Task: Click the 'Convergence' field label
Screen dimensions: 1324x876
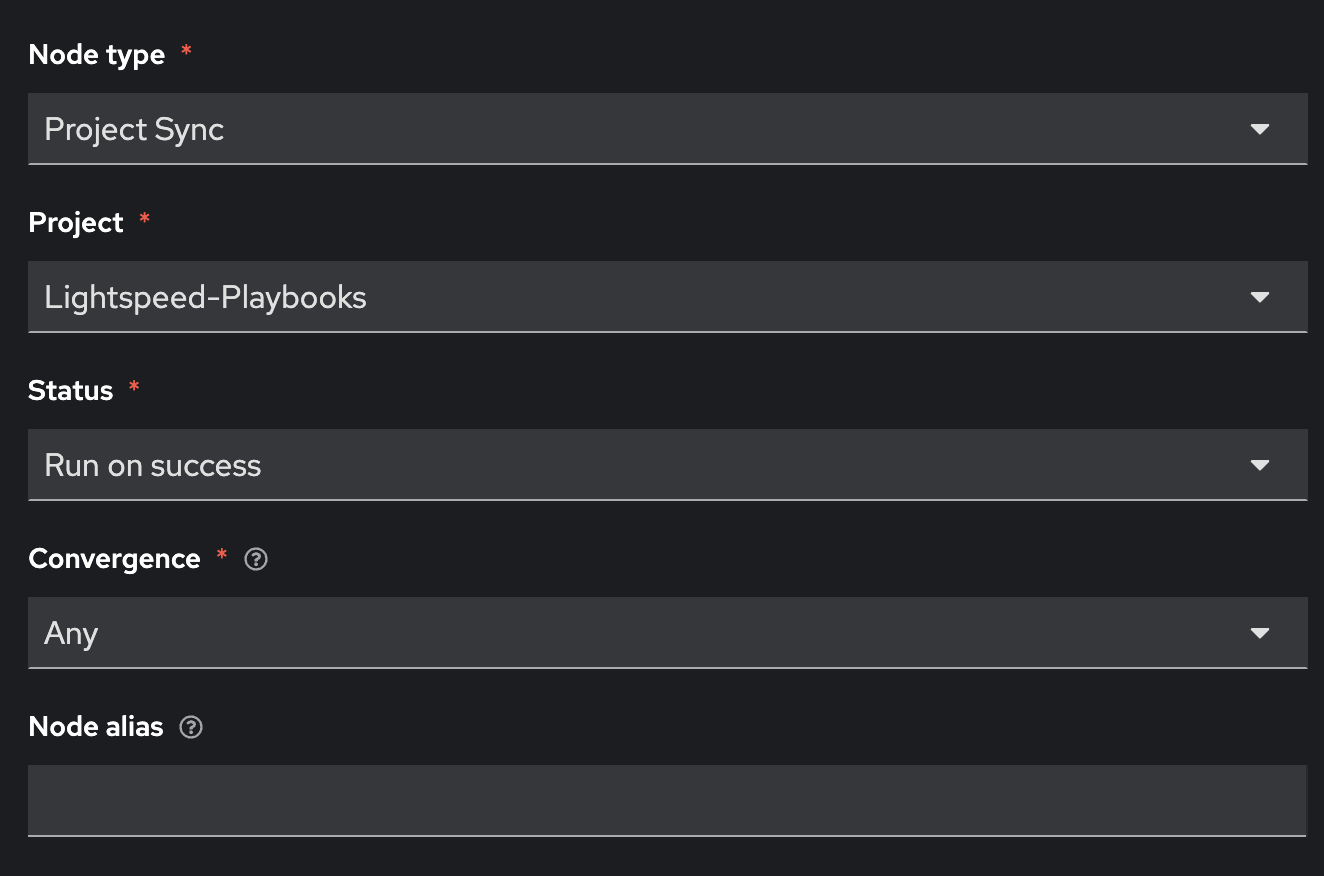Action: coord(114,559)
